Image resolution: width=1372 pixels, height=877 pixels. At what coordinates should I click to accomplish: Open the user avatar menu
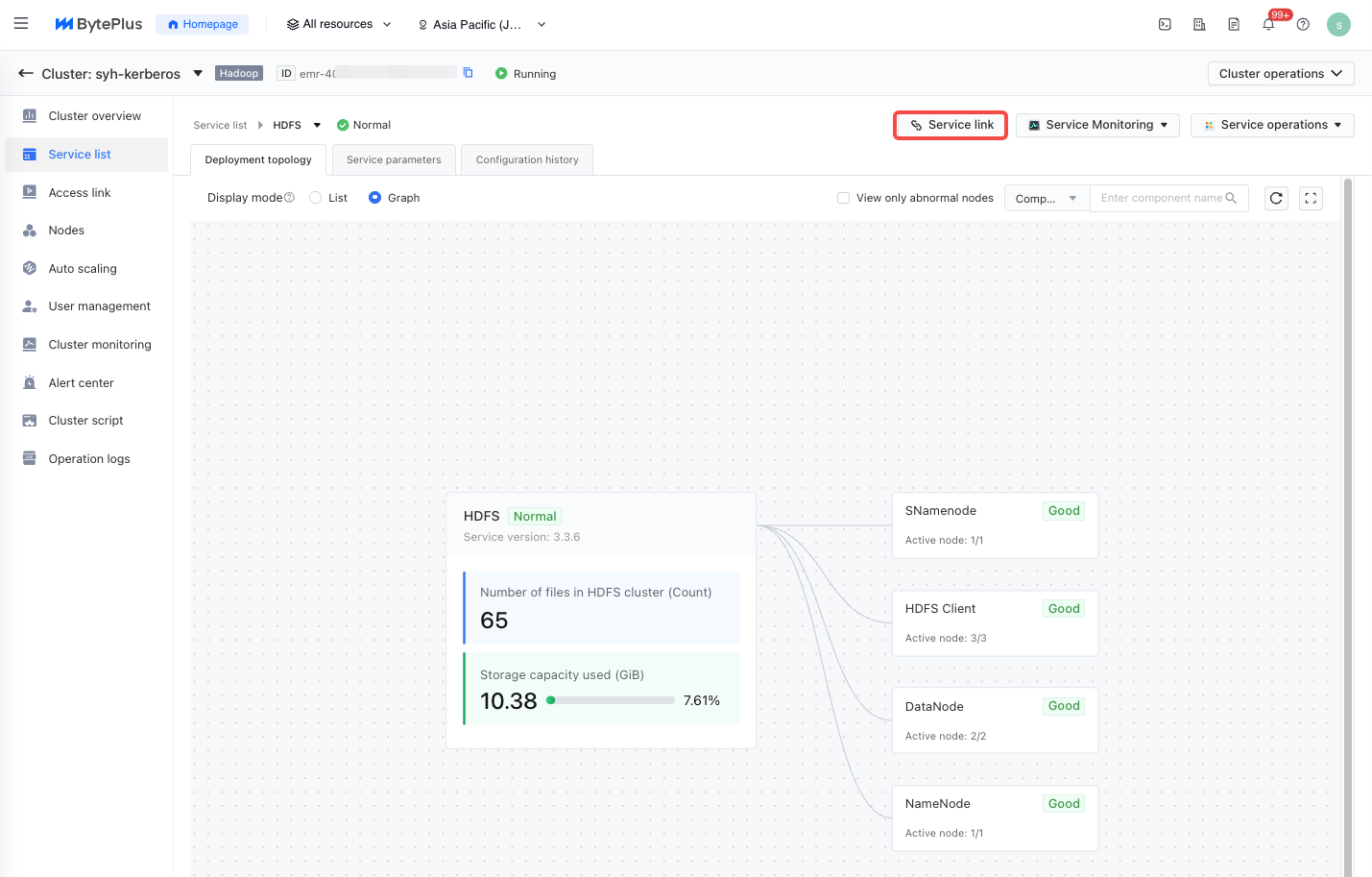coord(1338,25)
